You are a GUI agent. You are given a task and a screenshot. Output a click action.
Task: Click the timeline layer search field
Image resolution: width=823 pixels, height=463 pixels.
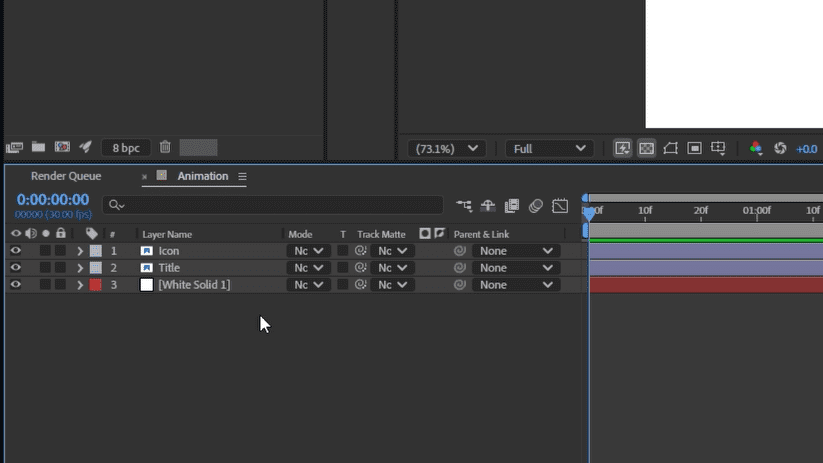coord(273,205)
